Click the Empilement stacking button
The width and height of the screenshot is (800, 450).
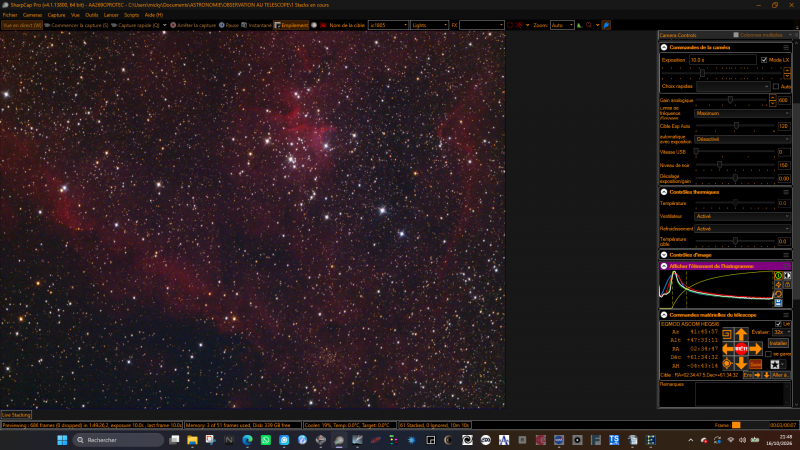291,25
